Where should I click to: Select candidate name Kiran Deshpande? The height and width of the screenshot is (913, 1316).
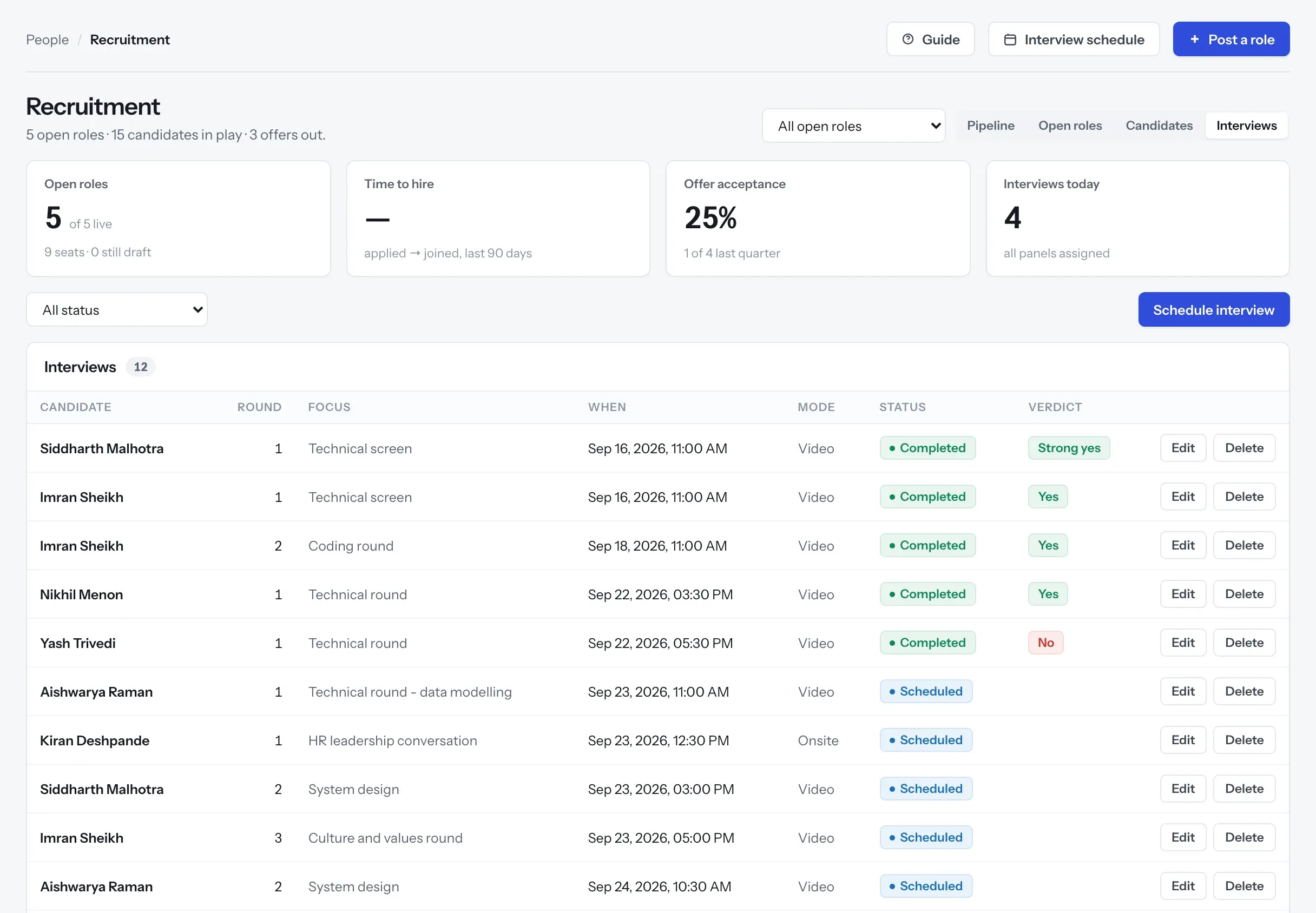point(94,740)
